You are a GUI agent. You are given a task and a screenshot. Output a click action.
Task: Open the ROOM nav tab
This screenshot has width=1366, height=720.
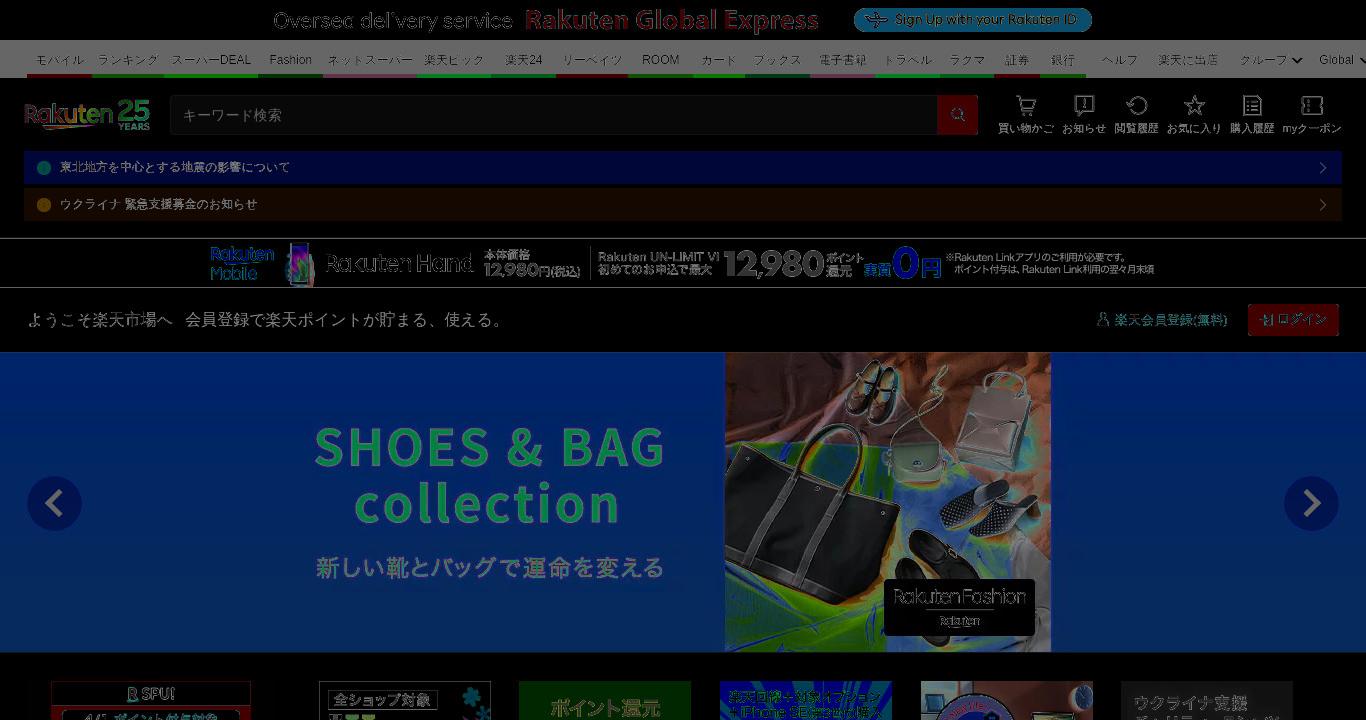click(x=661, y=60)
